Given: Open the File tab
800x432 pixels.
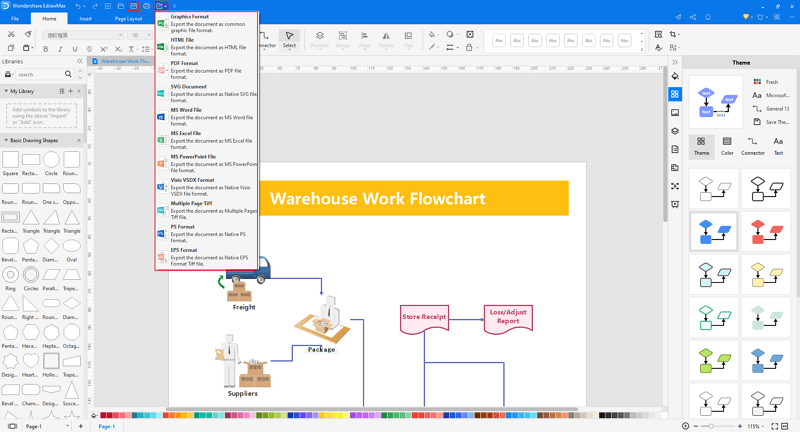Looking at the screenshot, I should (x=15, y=18).
